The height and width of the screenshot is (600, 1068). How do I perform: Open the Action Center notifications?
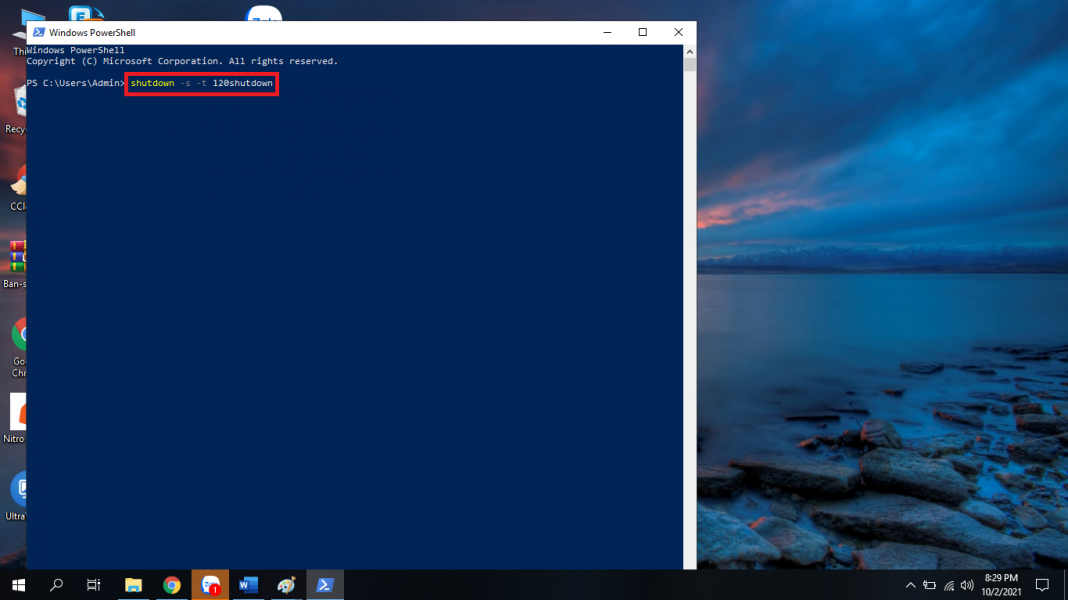pyautogui.click(x=1042, y=585)
